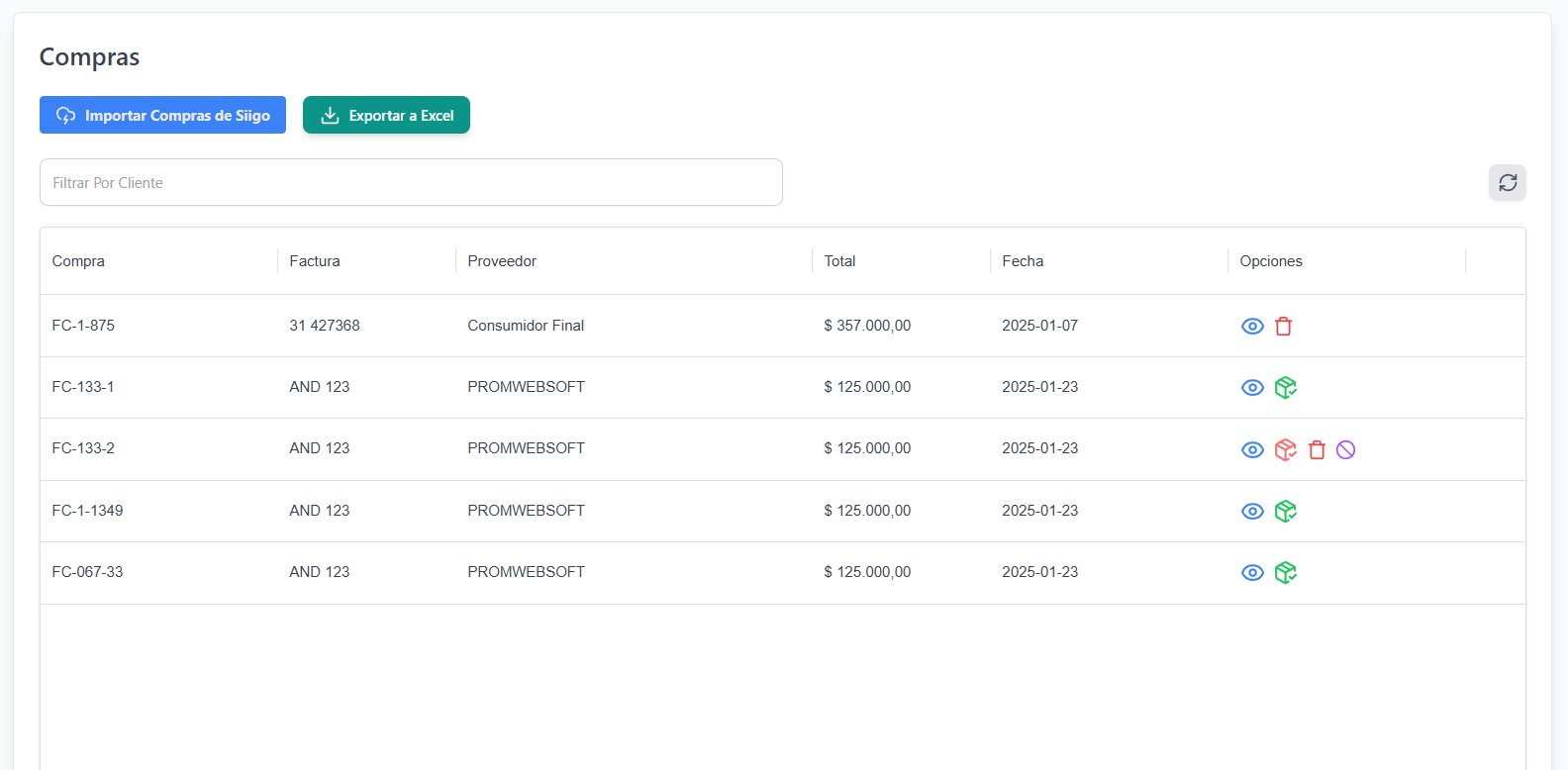Viewport: 1568px width, 770px height.
Task: Refresh the purchases table
Action: pos(1508,183)
